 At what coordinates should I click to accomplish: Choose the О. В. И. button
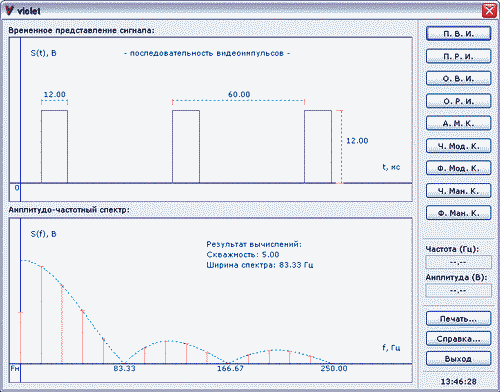pos(458,79)
